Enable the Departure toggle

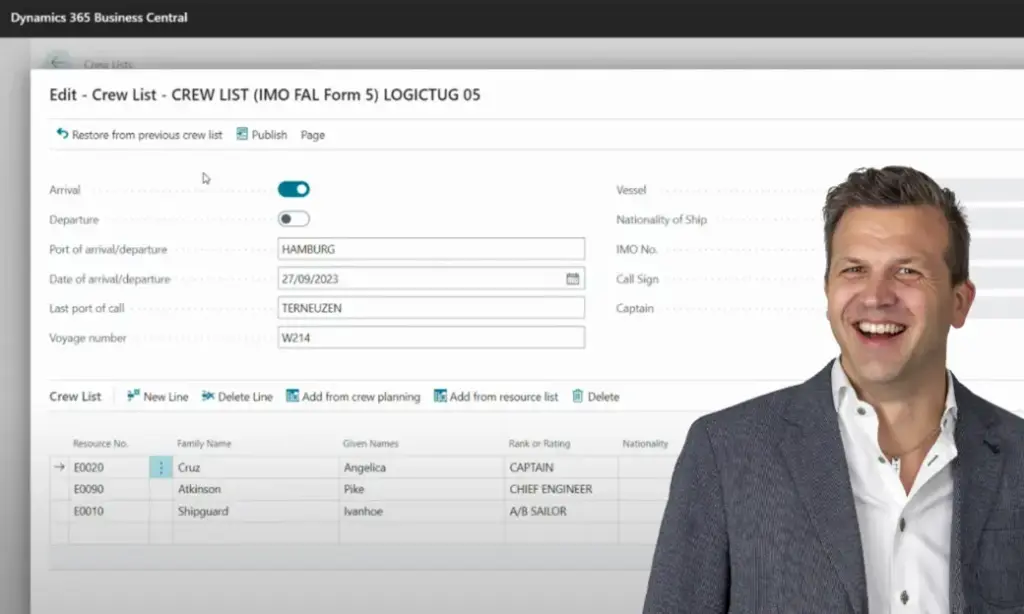[294, 219]
